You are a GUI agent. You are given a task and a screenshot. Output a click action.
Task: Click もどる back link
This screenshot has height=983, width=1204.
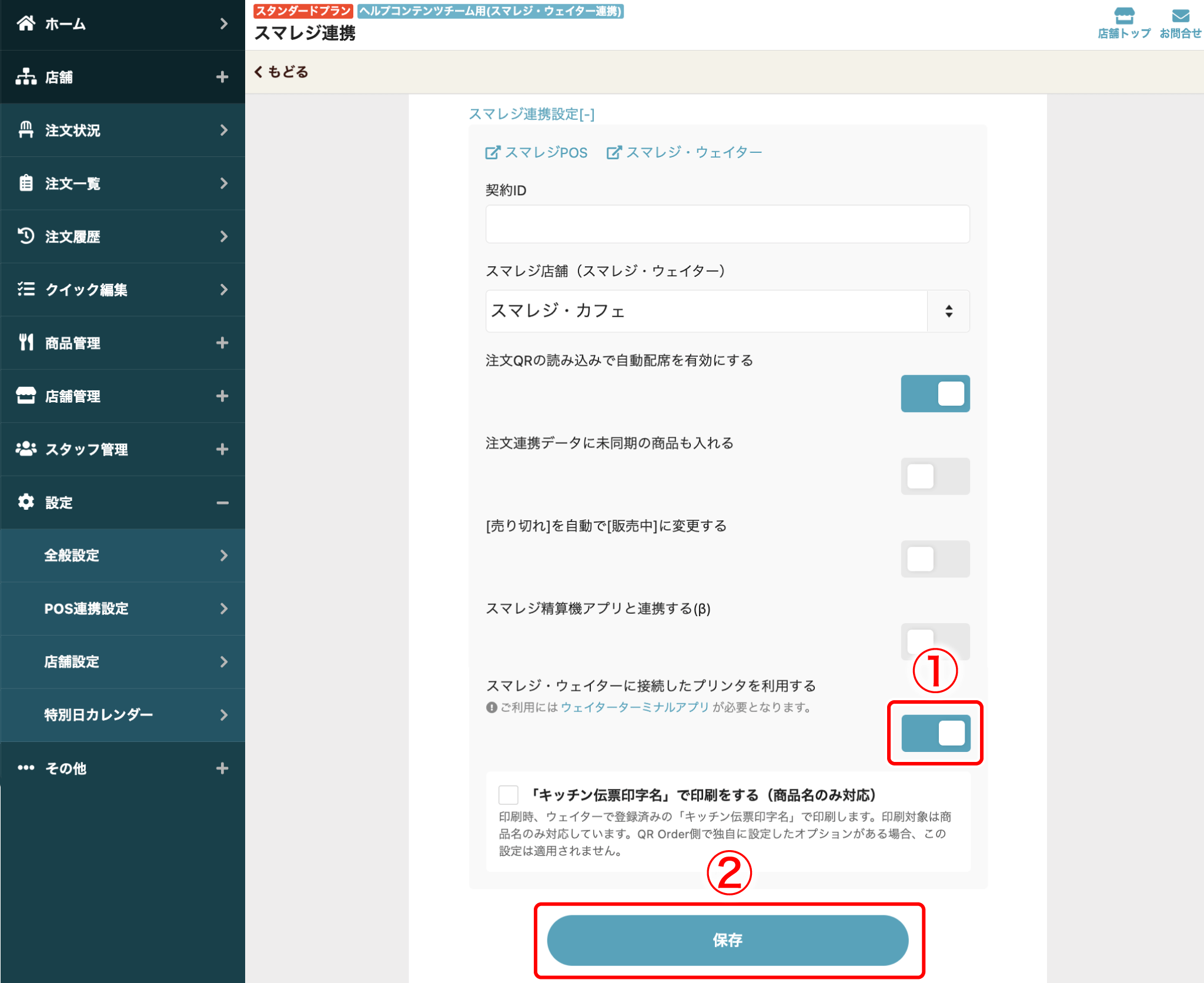[x=281, y=72]
